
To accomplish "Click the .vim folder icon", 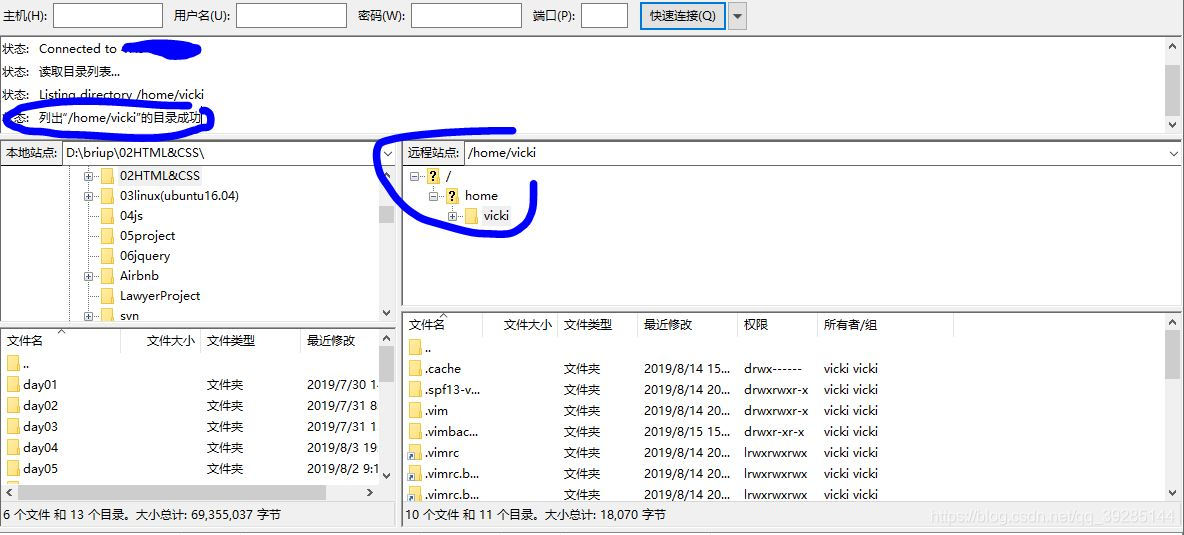I will click(x=415, y=411).
